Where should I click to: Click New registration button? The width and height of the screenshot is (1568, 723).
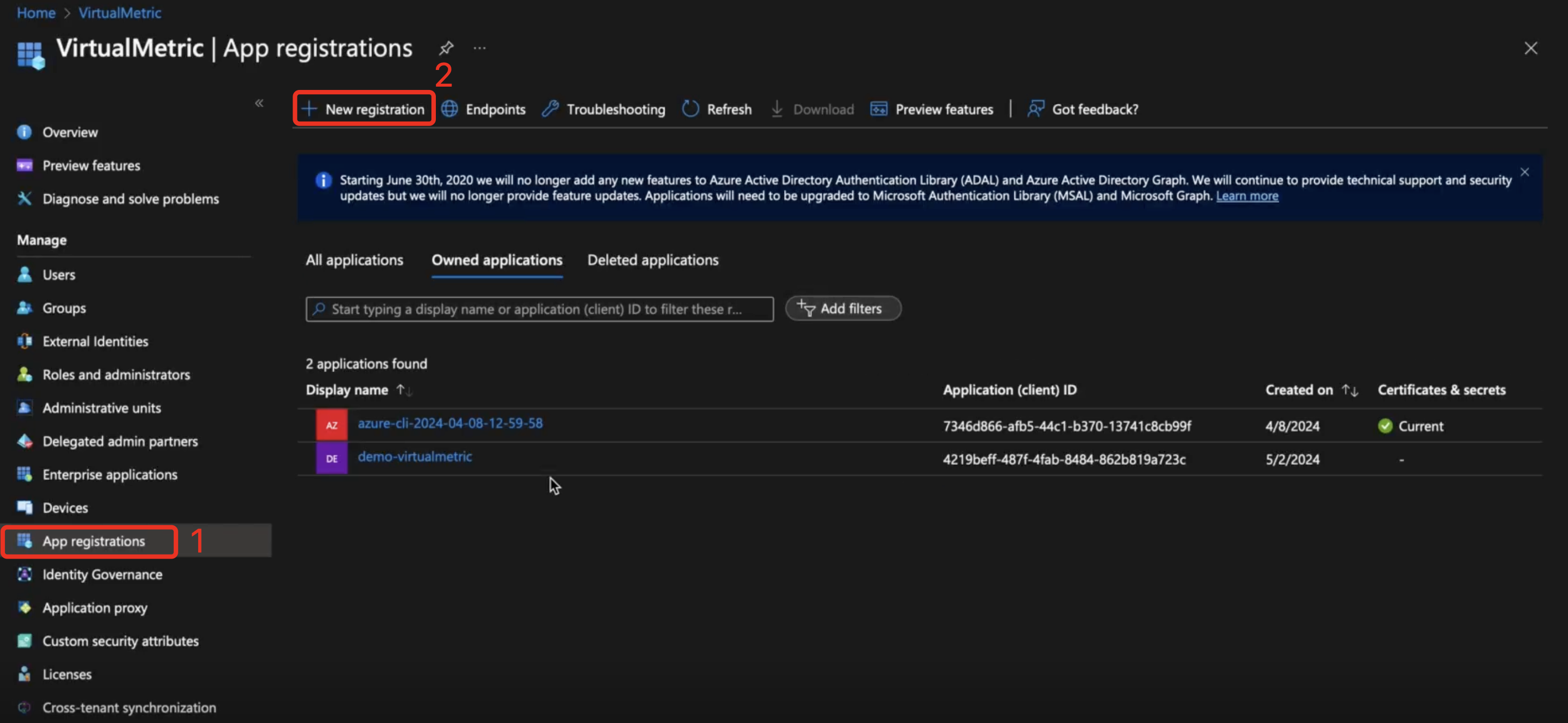click(363, 109)
